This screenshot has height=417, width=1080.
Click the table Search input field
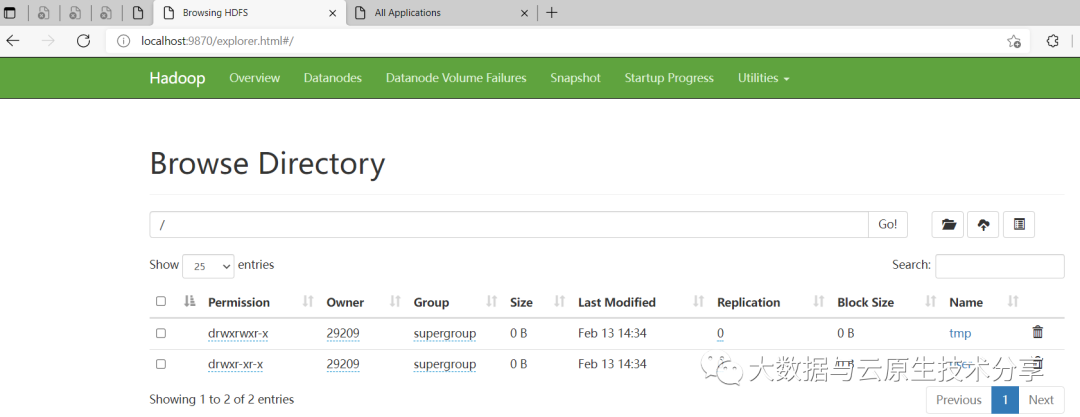pos(999,266)
